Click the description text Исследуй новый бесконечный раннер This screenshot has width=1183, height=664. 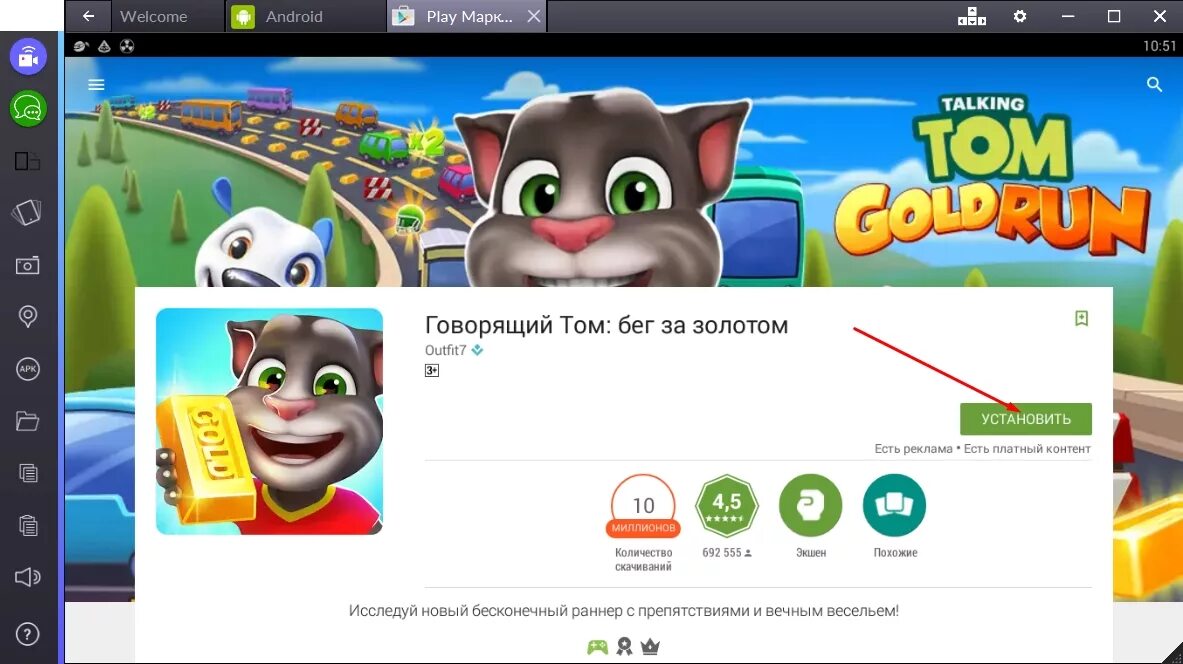click(624, 610)
